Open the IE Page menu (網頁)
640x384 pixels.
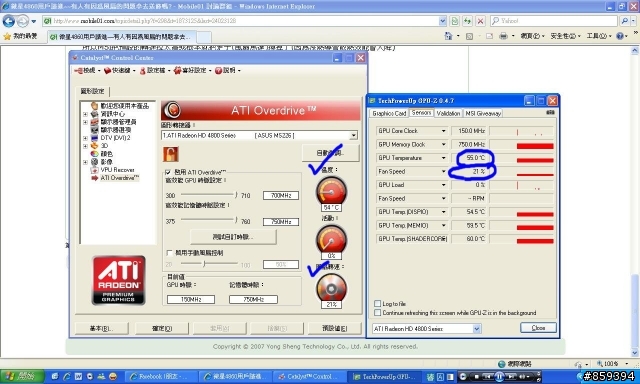[532, 36]
